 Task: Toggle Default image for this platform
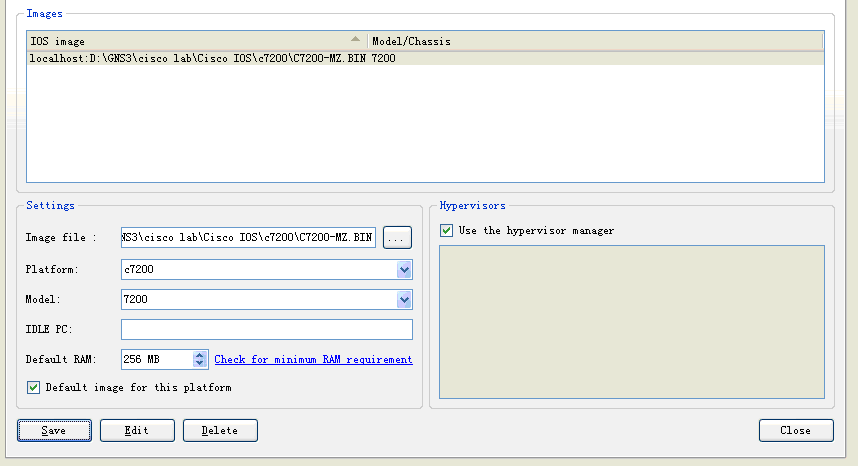point(33,387)
